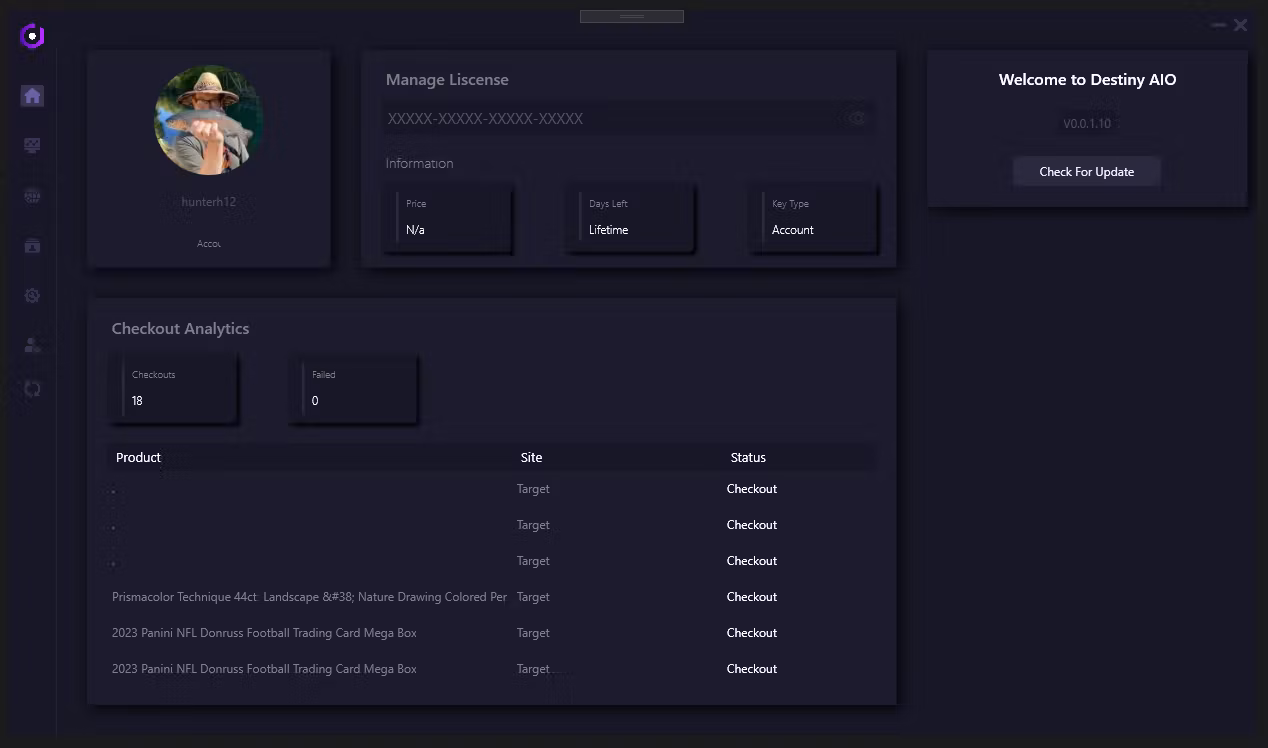Select the Prismacolor Technique 44ct product row
This screenshot has height=748, width=1268.
point(309,597)
